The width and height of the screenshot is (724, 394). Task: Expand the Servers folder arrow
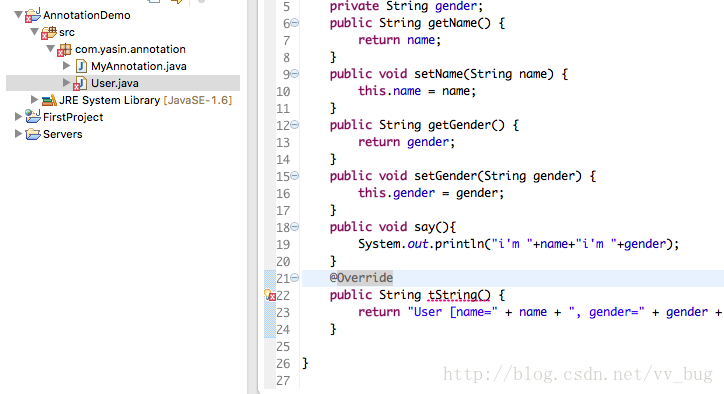click(x=18, y=134)
